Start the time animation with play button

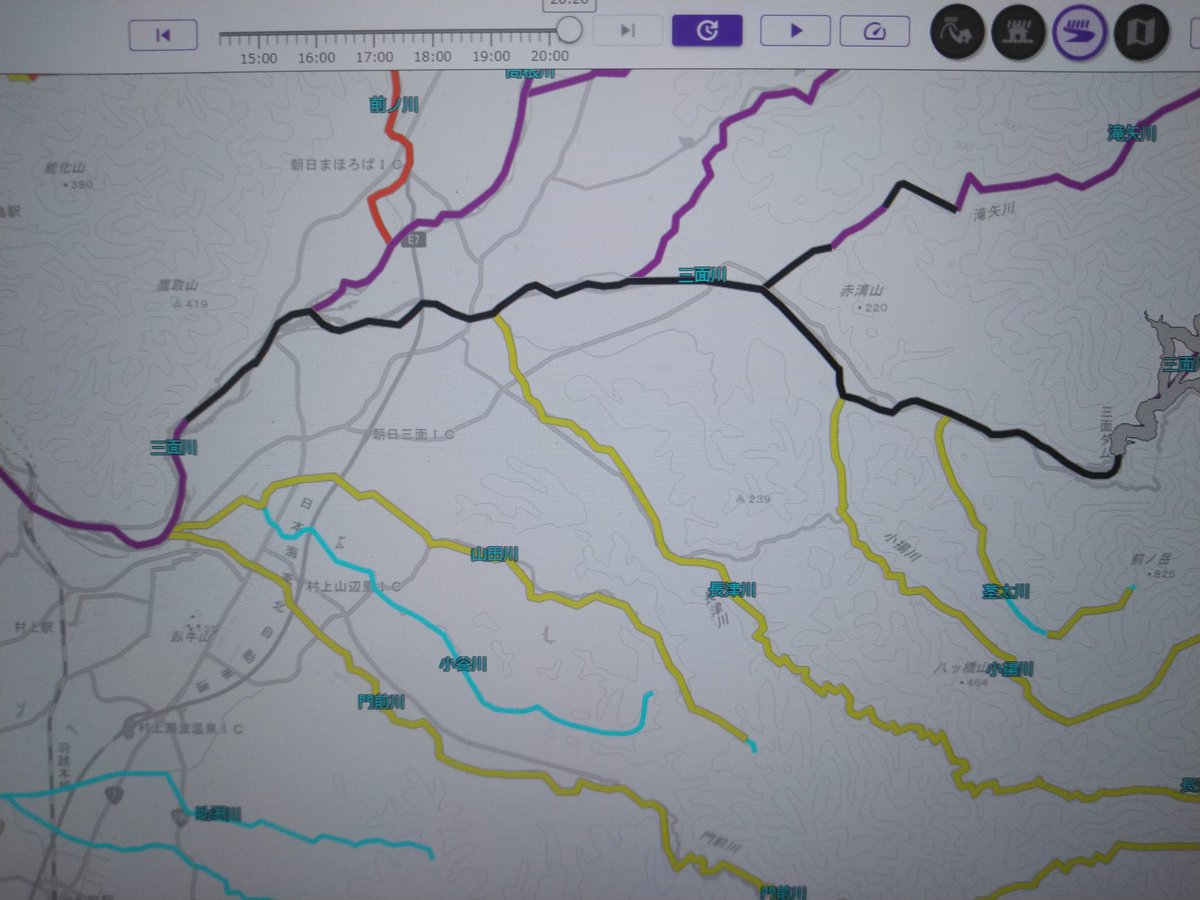pos(796,30)
